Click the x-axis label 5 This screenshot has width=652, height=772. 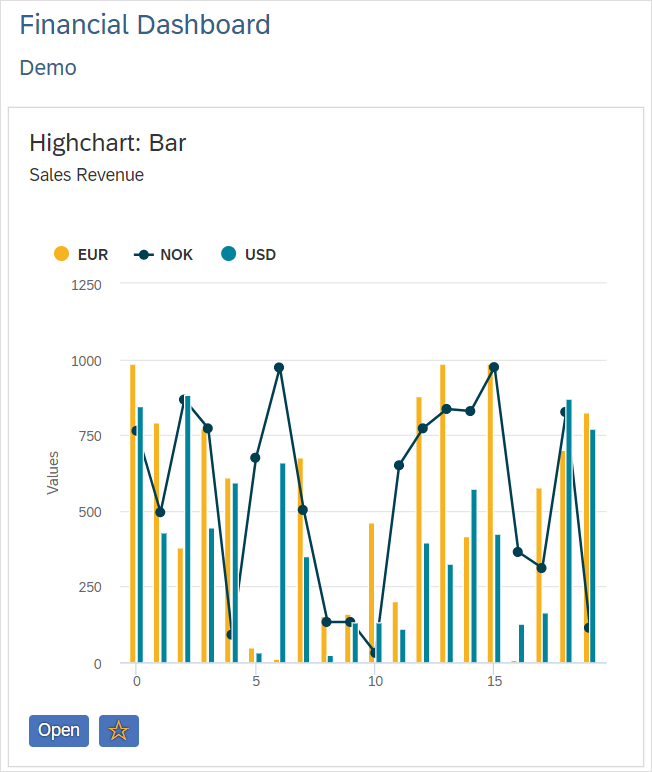[256, 681]
